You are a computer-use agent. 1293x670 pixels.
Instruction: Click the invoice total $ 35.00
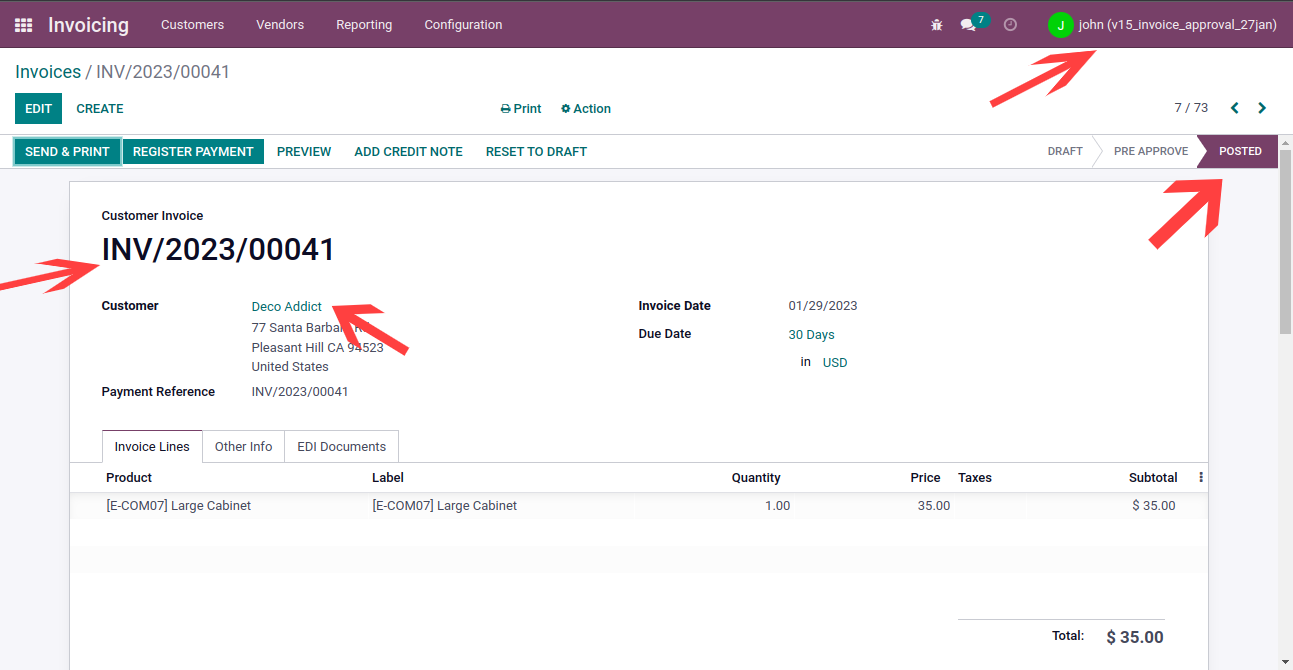point(1135,637)
